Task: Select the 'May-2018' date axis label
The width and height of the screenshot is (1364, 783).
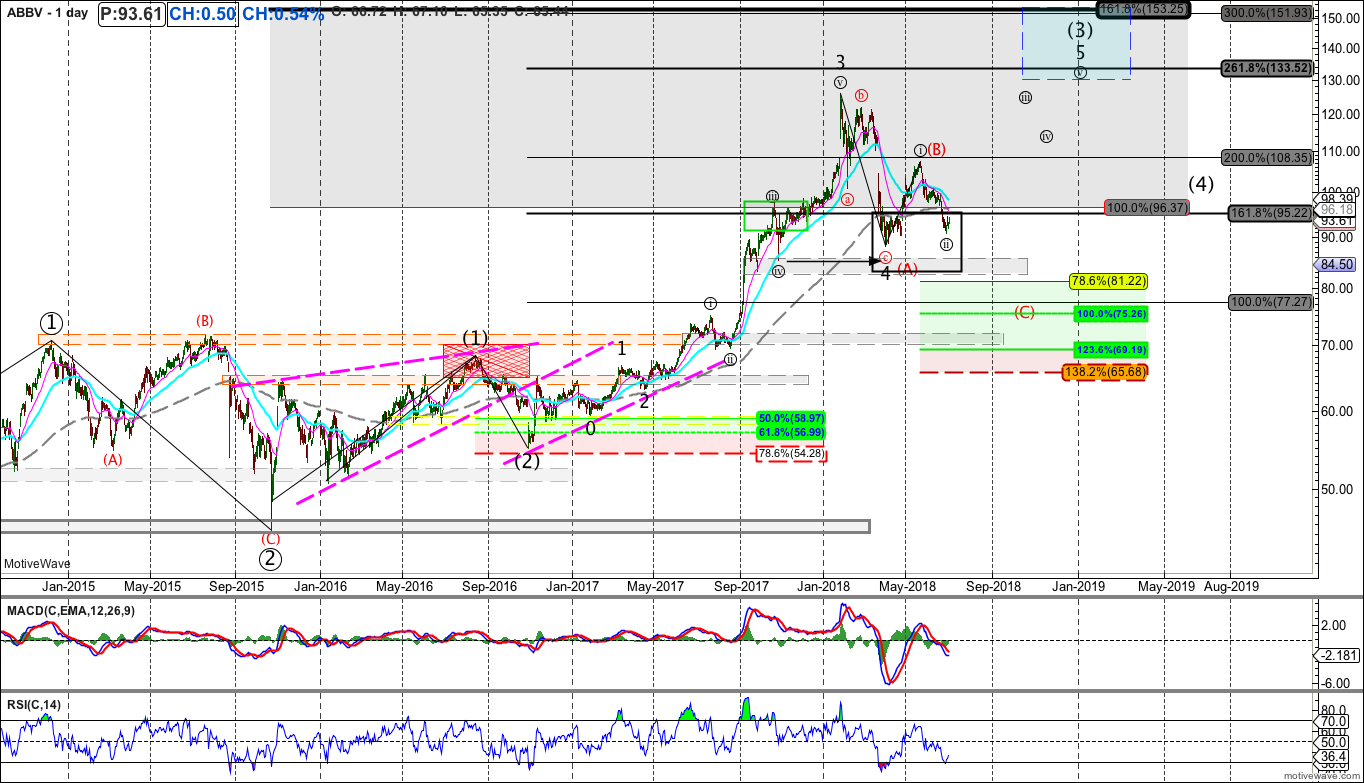Action: [905, 586]
